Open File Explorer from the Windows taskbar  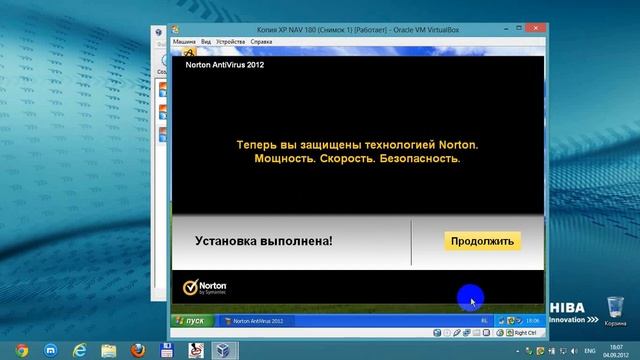tap(109, 351)
